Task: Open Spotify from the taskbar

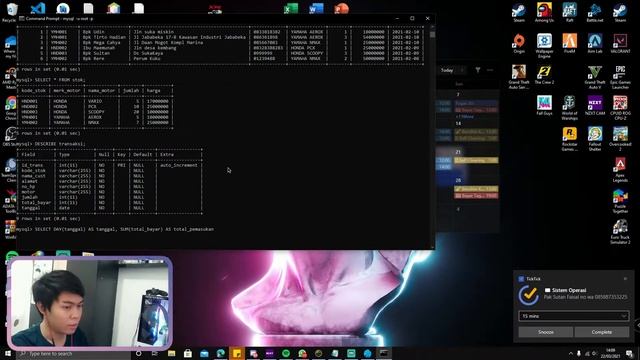Action: click(x=286, y=353)
